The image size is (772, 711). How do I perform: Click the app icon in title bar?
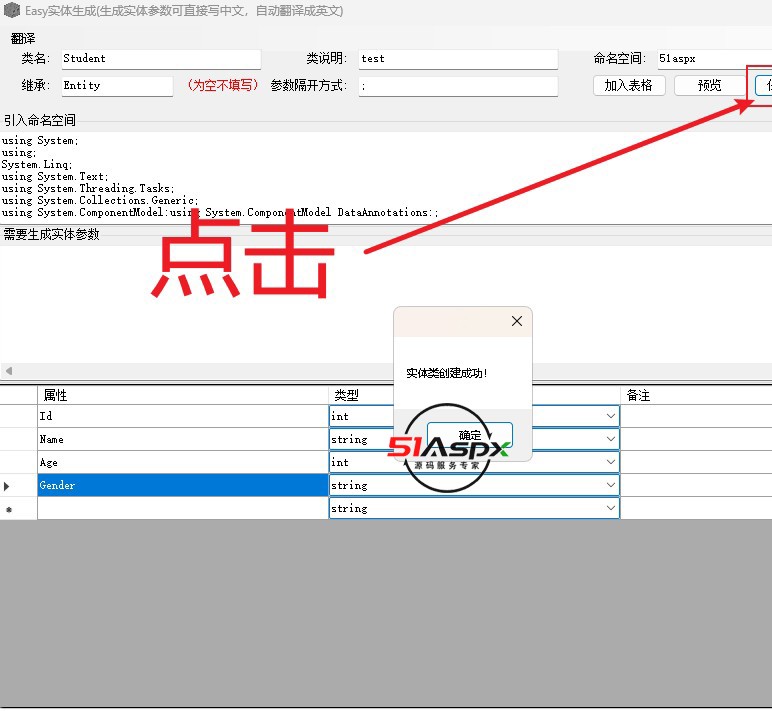[11, 11]
